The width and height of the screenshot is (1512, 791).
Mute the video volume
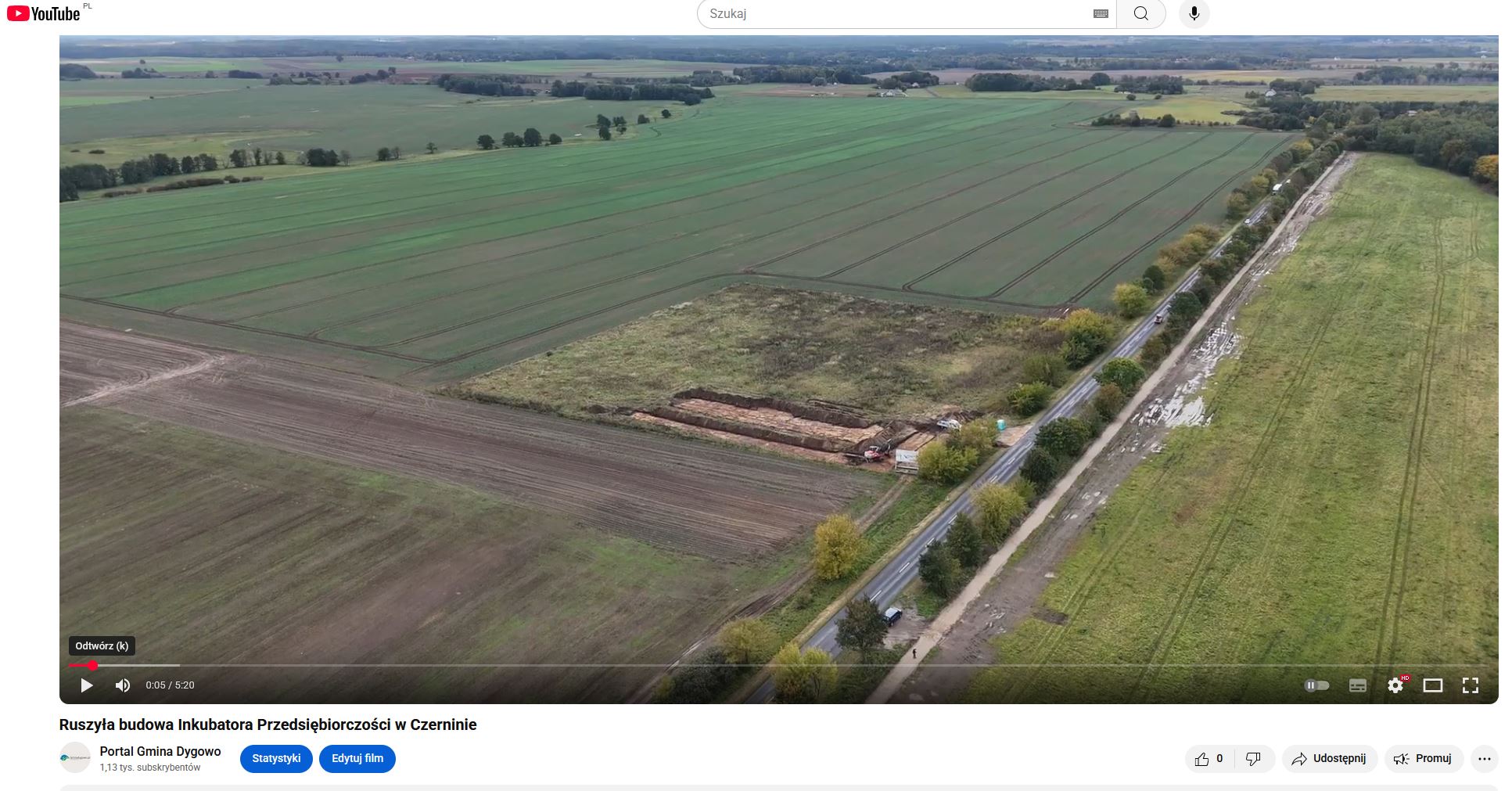pos(123,685)
